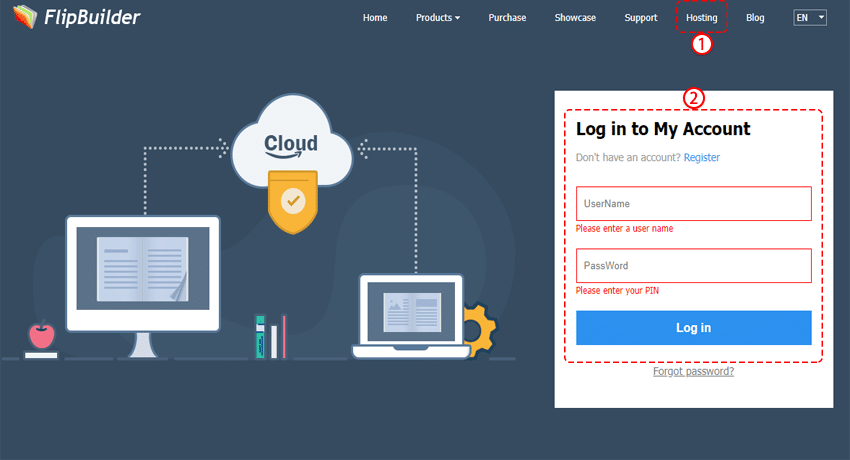Open the Purchase page
The height and width of the screenshot is (460, 850).
[x=507, y=18]
